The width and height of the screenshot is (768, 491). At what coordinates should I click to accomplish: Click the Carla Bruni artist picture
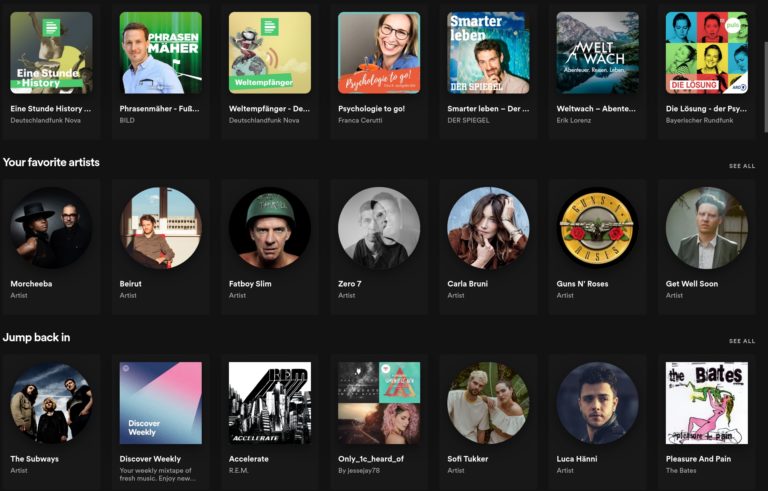pos(488,228)
